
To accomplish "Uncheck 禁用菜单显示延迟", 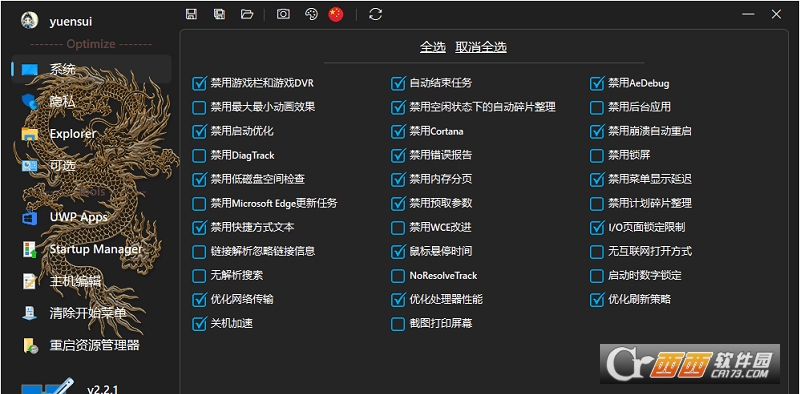I will (x=597, y=179).
